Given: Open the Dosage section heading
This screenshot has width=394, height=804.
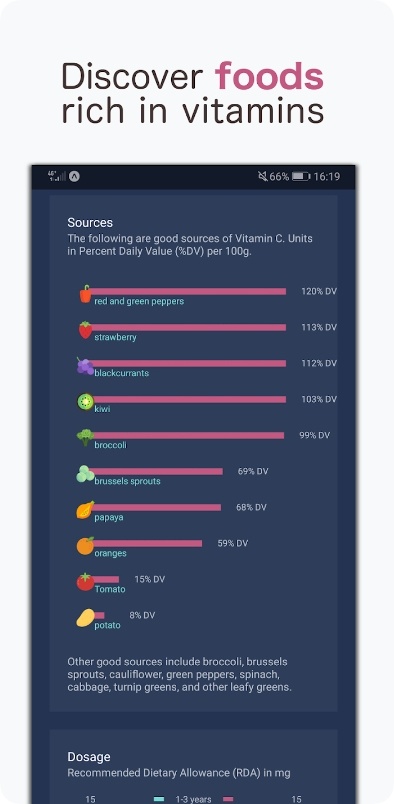Looking at the screenshot, I should pyautogui.click(x=89, y=757).
